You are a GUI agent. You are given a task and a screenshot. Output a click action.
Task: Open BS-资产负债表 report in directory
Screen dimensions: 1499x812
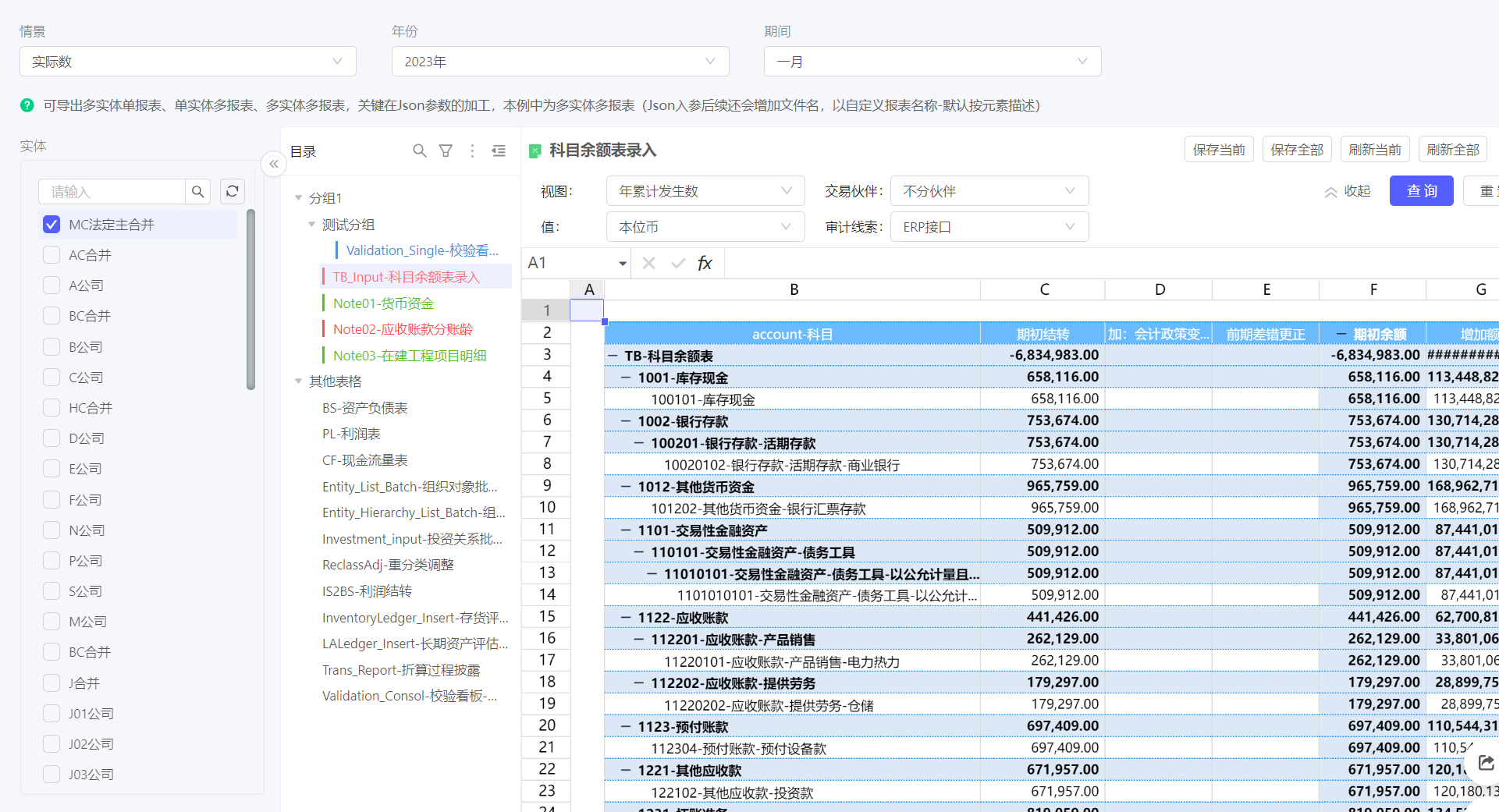(364, 408)
